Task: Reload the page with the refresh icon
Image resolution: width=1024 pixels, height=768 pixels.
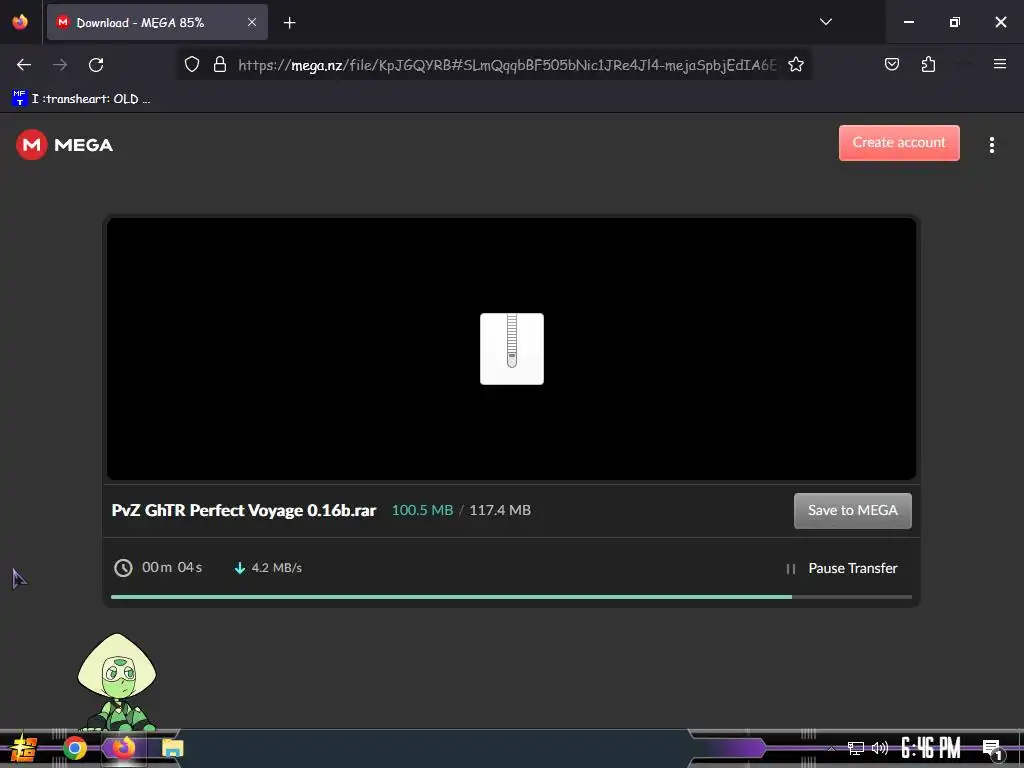Action: pos(96,65)
